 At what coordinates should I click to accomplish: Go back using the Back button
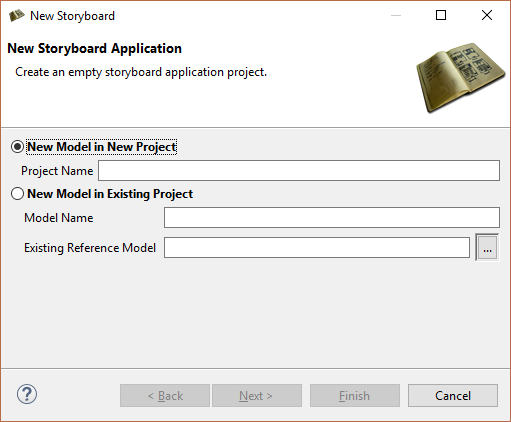coord(165,396)
